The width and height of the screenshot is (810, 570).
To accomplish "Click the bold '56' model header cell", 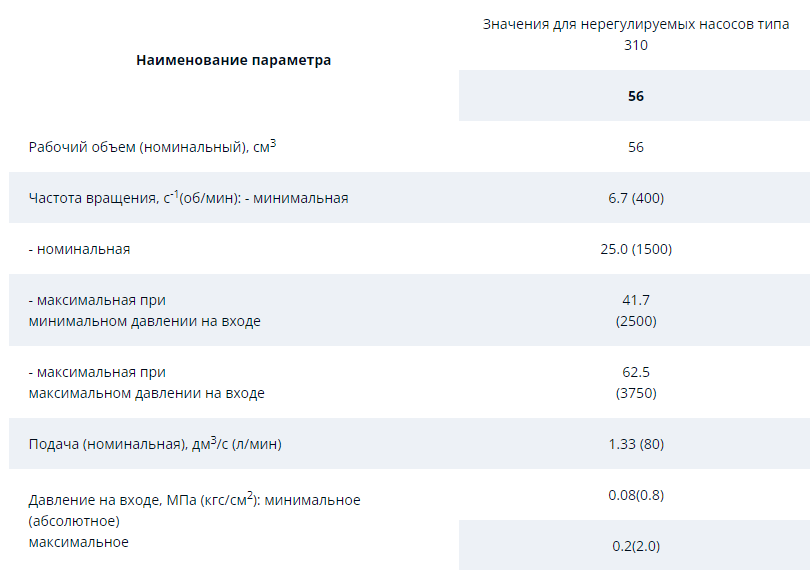I will (636, 96).
